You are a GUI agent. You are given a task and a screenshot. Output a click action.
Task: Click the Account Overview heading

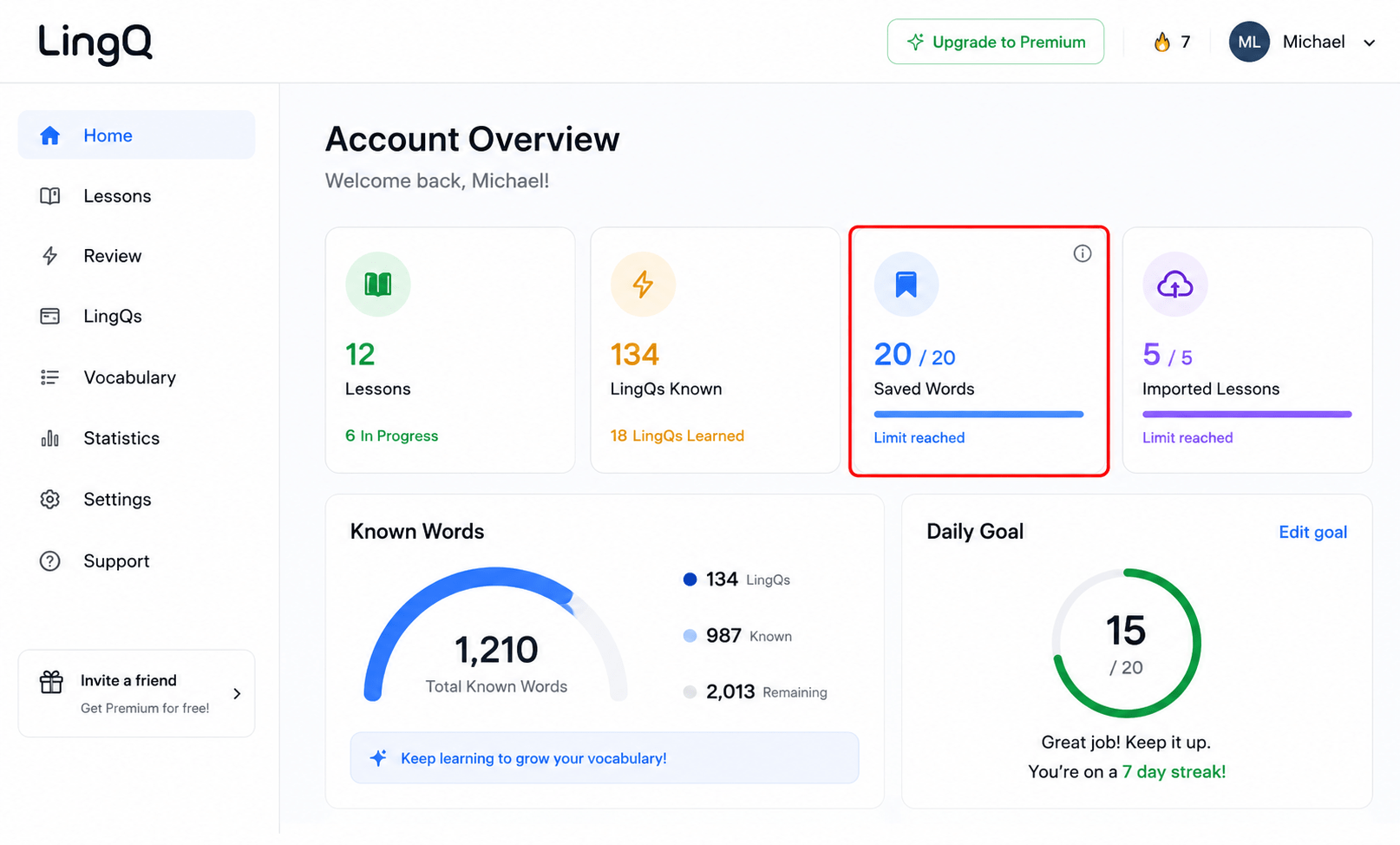(473, 139)
